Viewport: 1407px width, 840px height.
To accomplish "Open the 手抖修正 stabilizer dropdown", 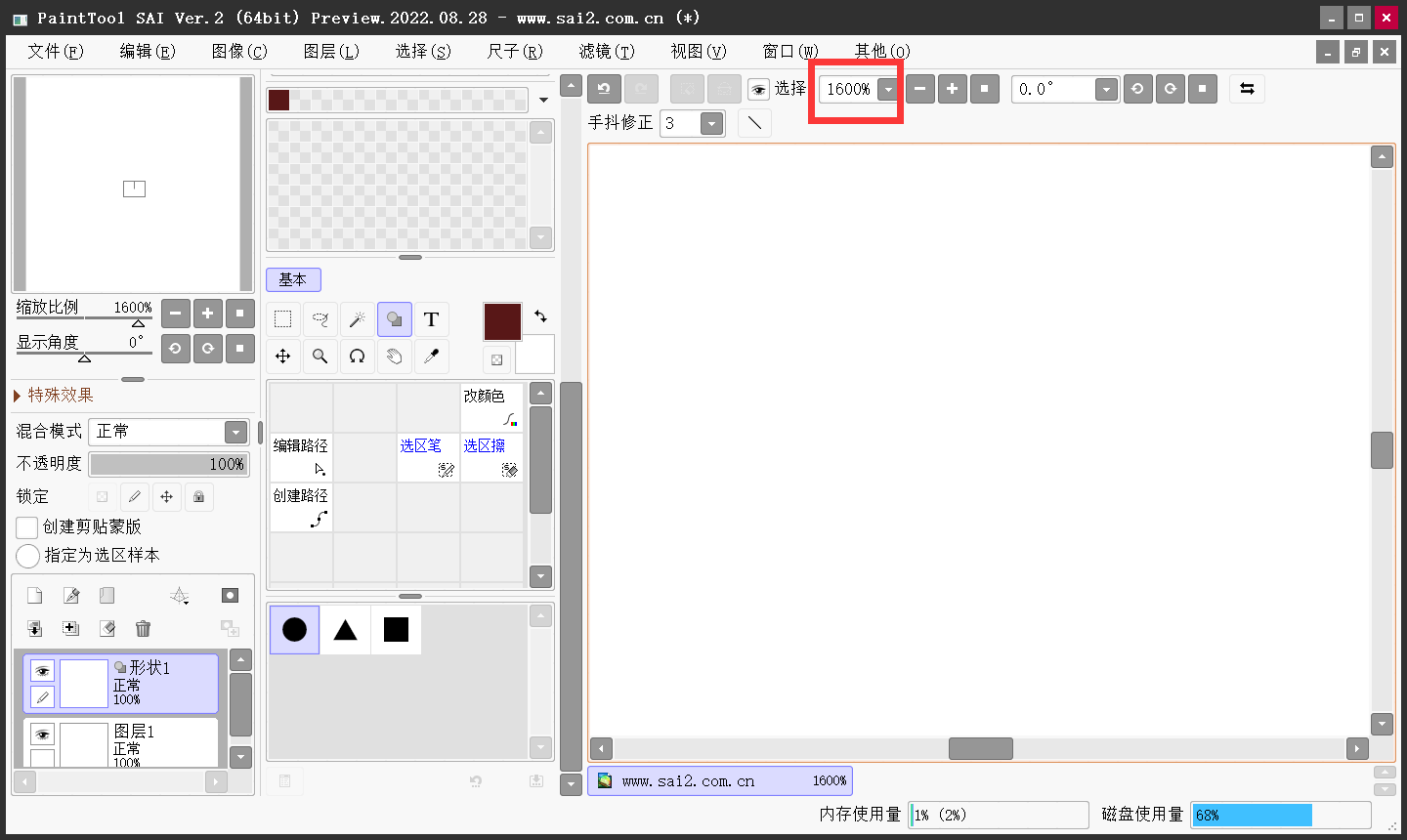I will coord(712,123).
